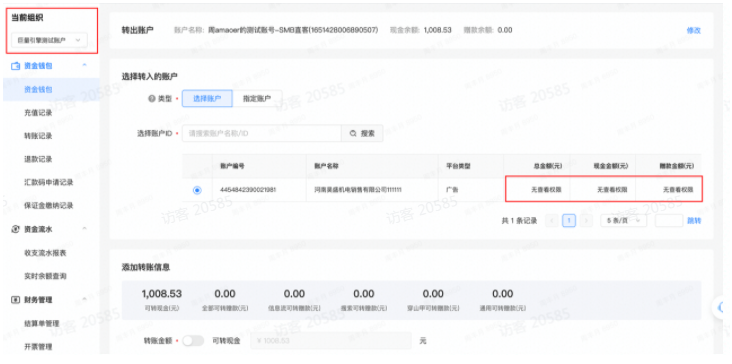Click the 赠款余额 0.00 header value

click(505, 30)
